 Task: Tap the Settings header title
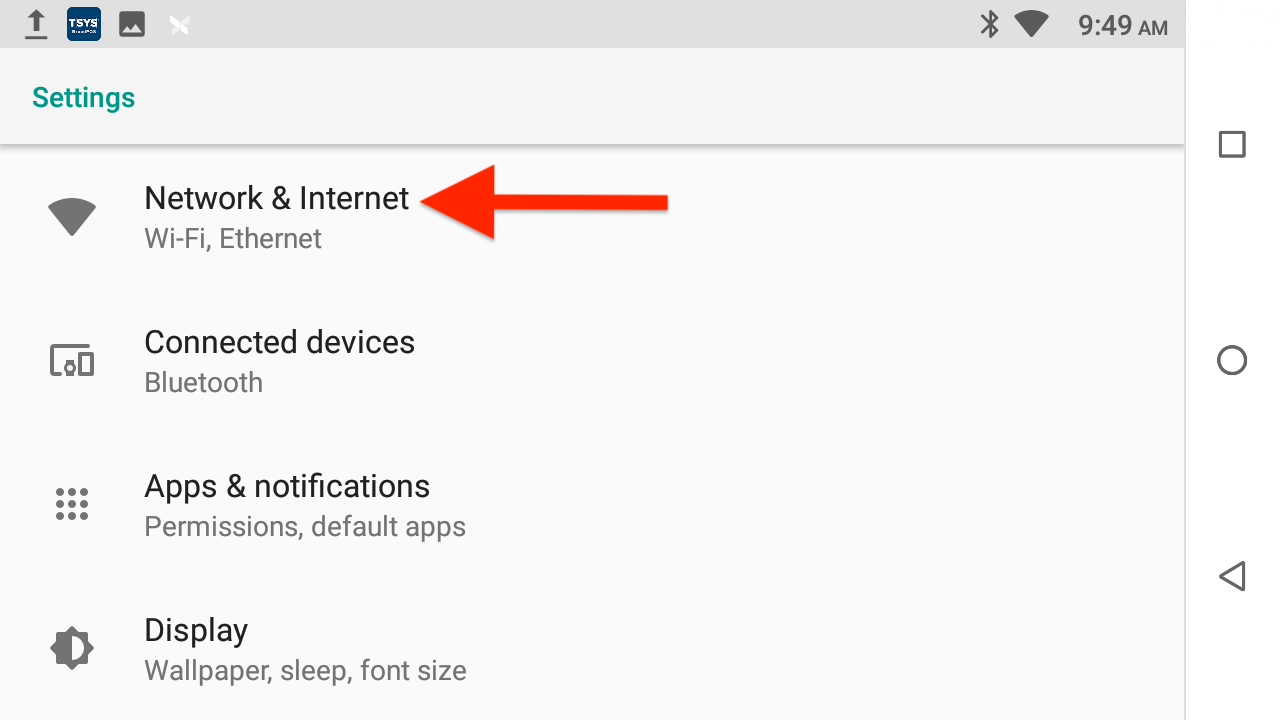[83, 97]
